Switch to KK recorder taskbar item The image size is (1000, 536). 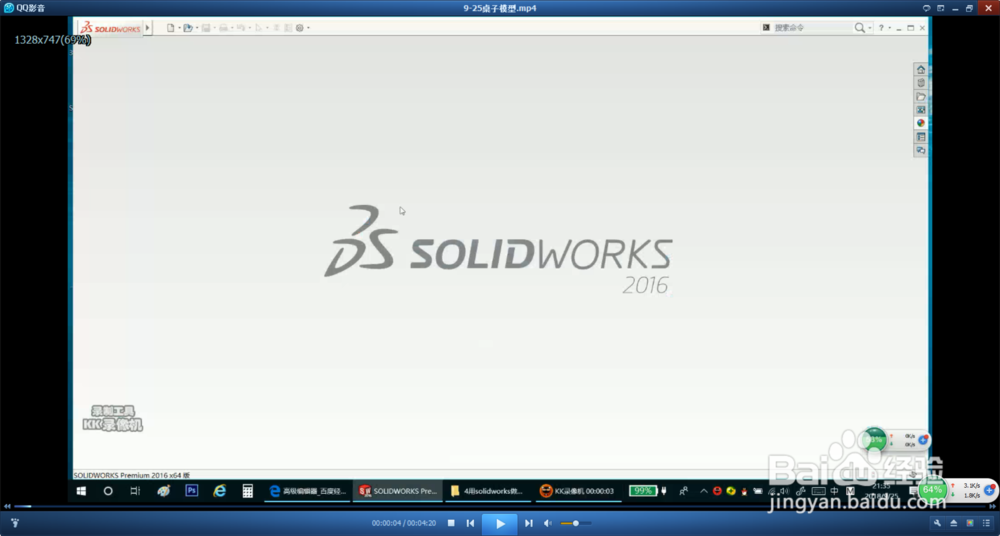coord(578,491)
